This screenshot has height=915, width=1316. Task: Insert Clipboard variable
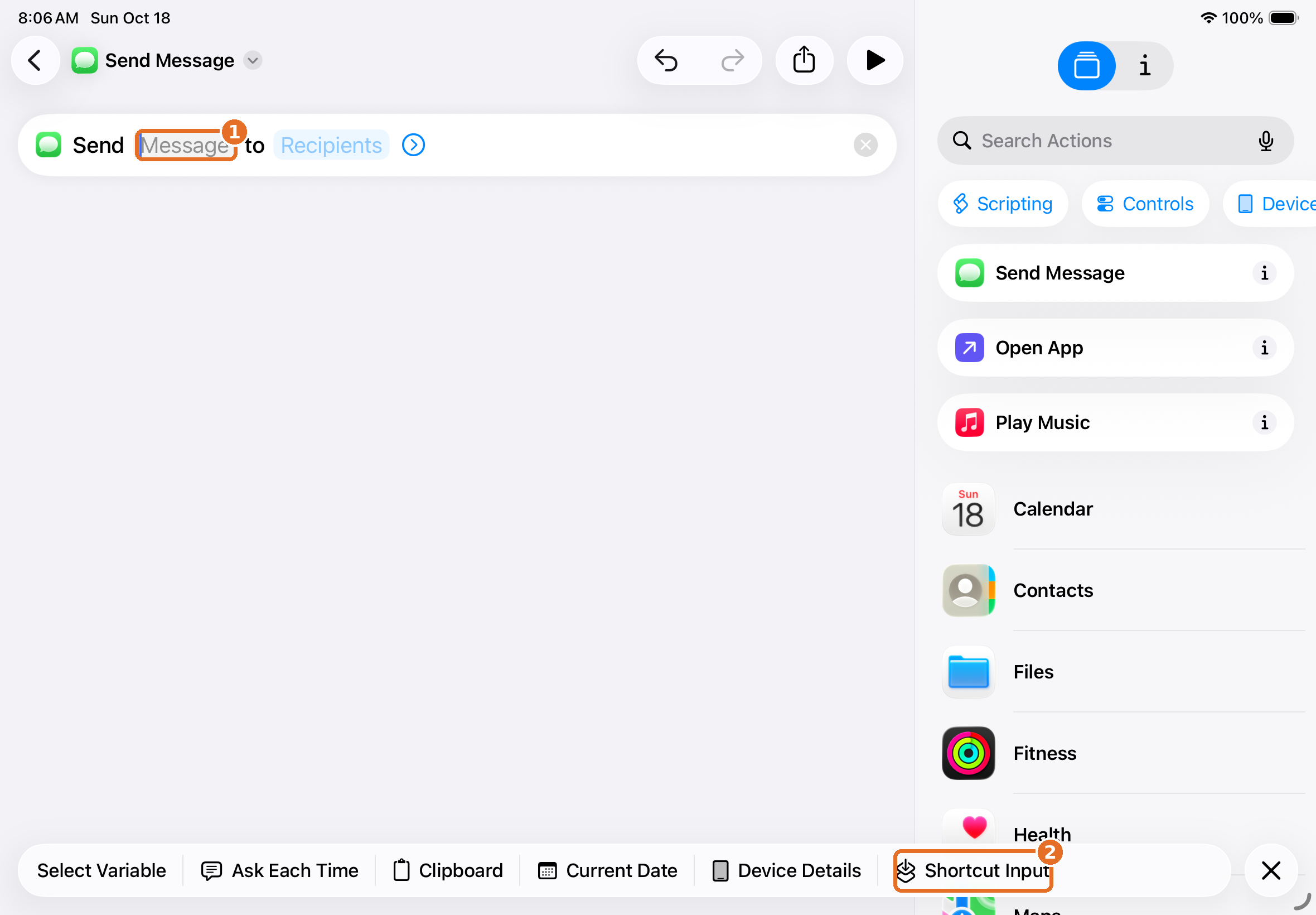tap(448, 870)
